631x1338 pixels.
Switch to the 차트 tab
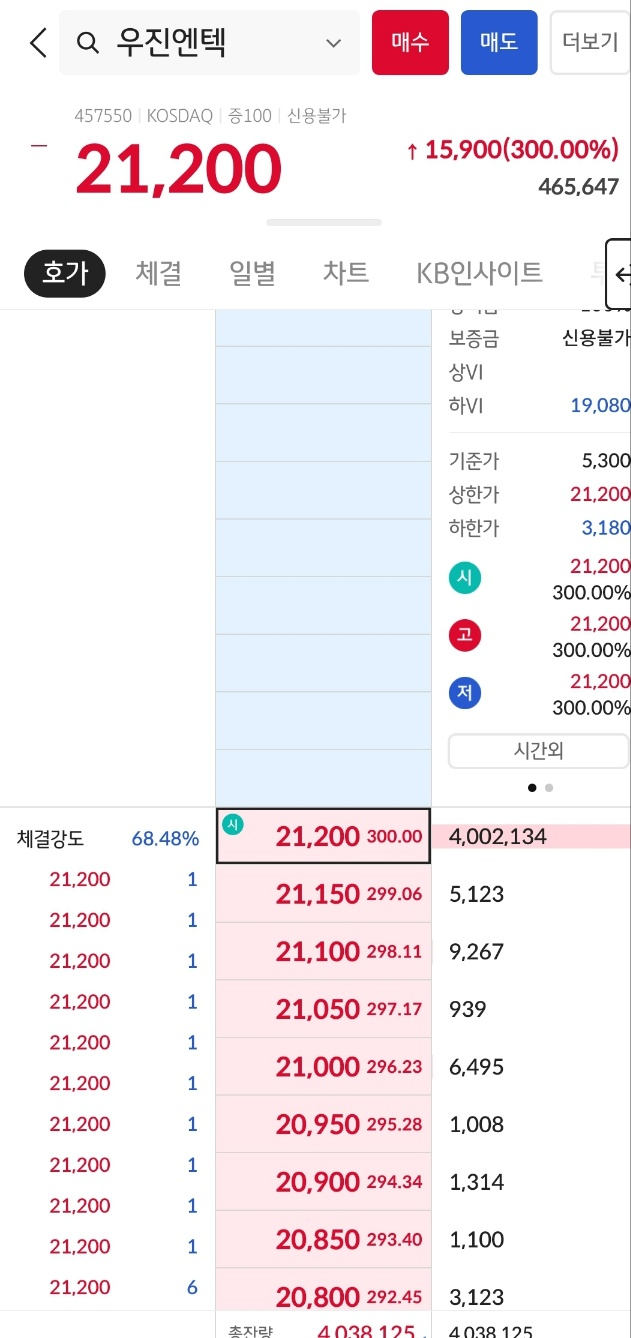pos(346,272)
